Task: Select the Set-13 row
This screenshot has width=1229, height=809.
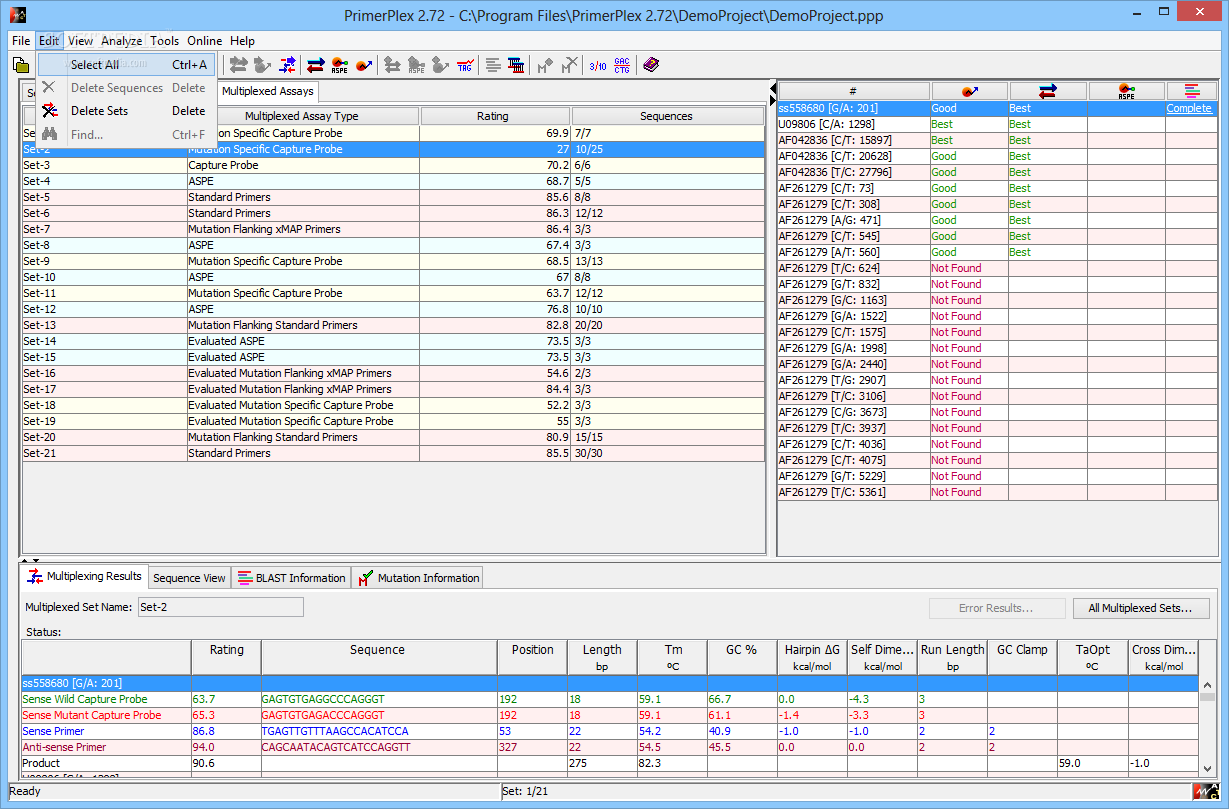Action: pyautogui.click(x=392, y=325)
